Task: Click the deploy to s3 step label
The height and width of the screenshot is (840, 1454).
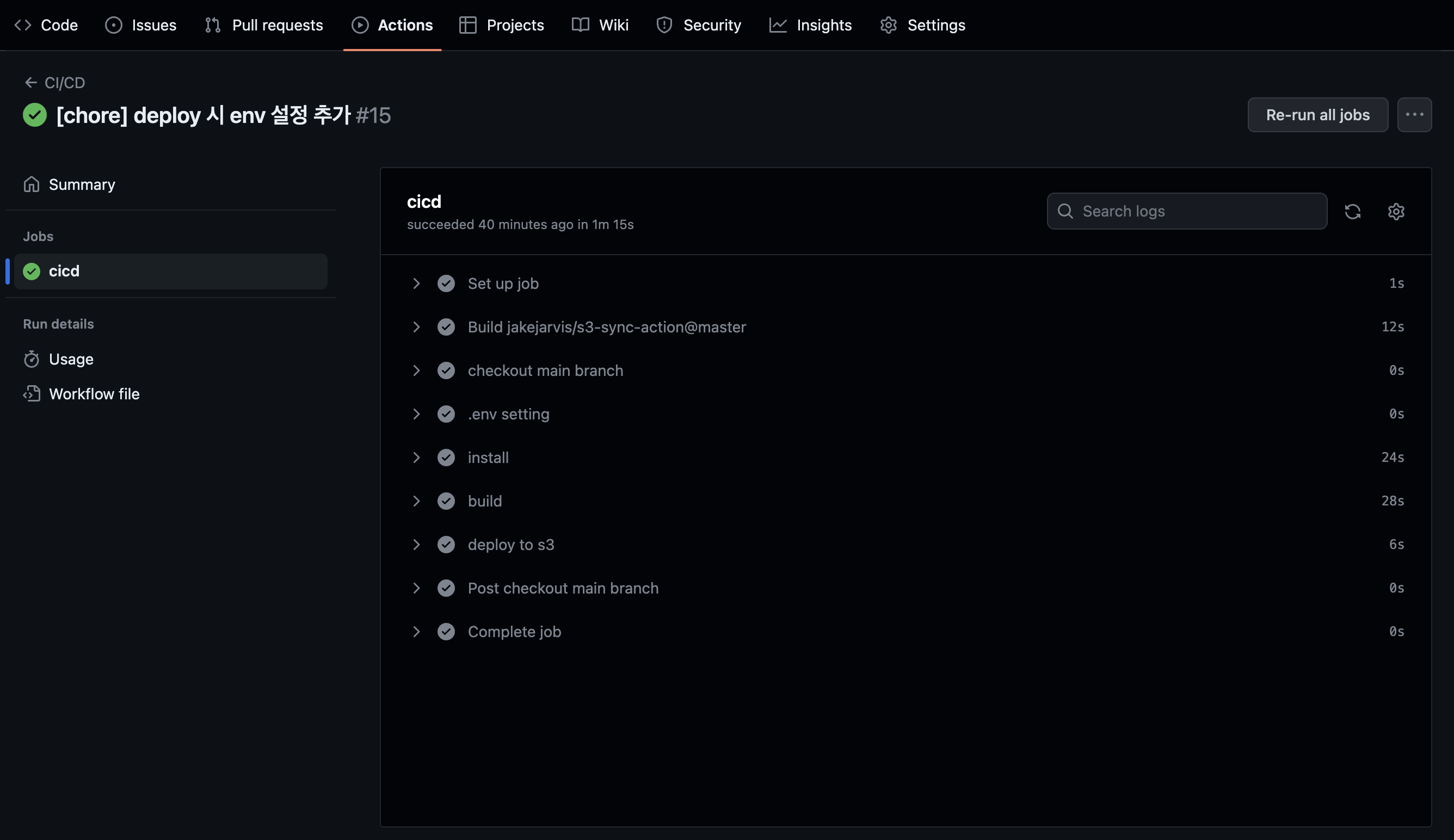Action: 510,545
